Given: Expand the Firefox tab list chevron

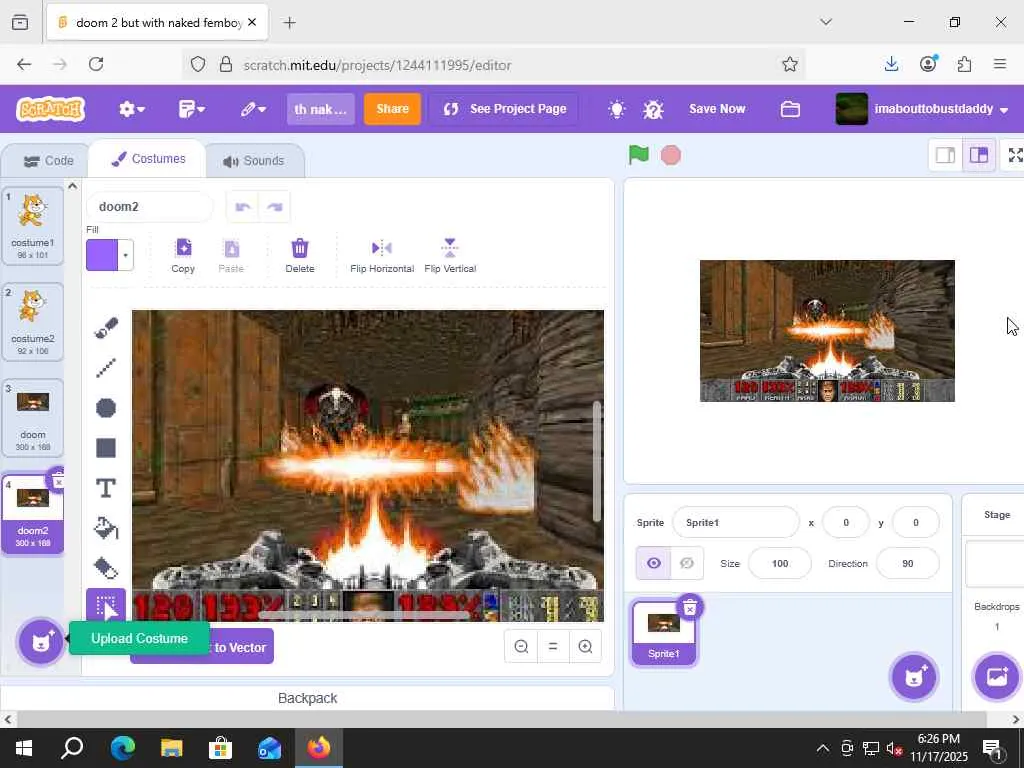Looking at the screenshot, I should point(825,22).
